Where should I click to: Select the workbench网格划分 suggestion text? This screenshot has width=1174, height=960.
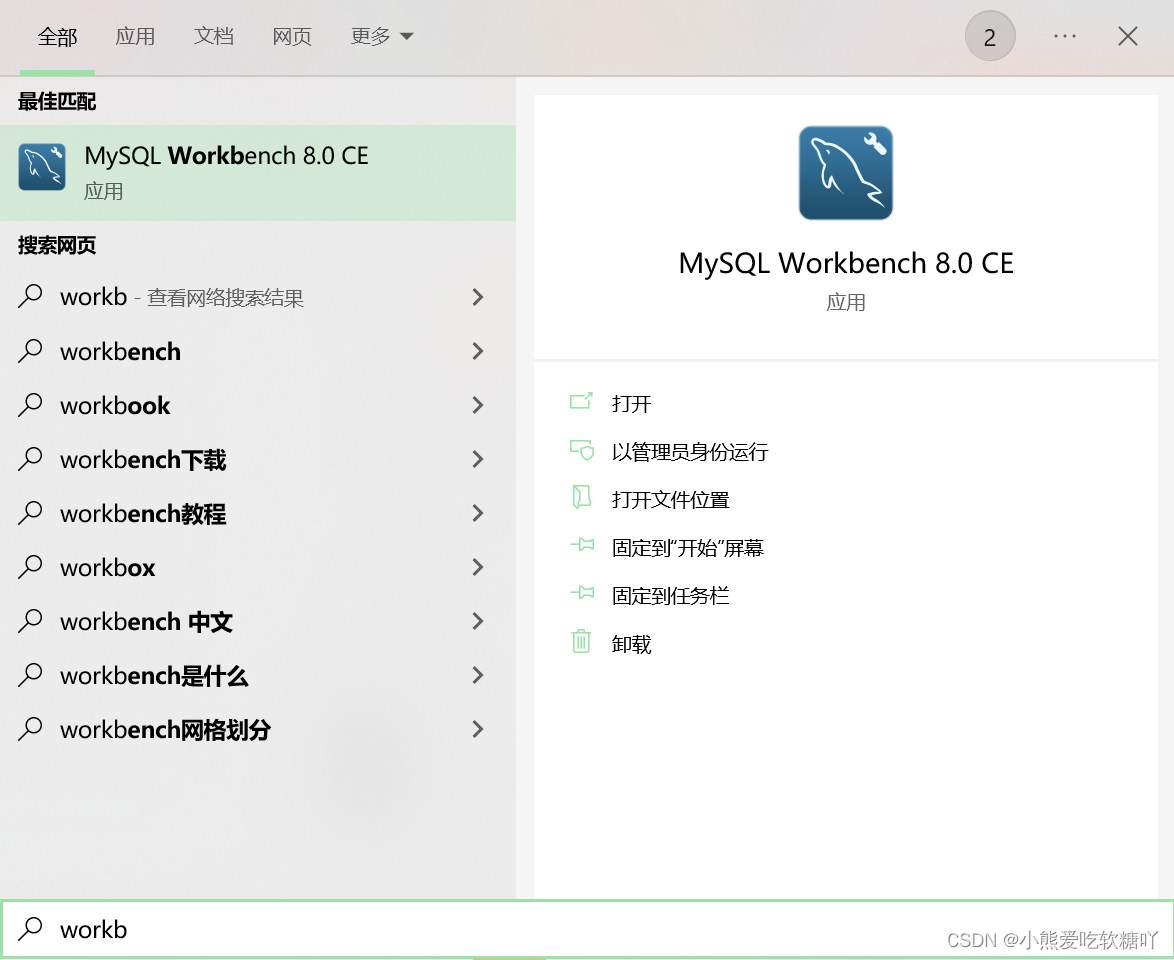click(165, 729)
